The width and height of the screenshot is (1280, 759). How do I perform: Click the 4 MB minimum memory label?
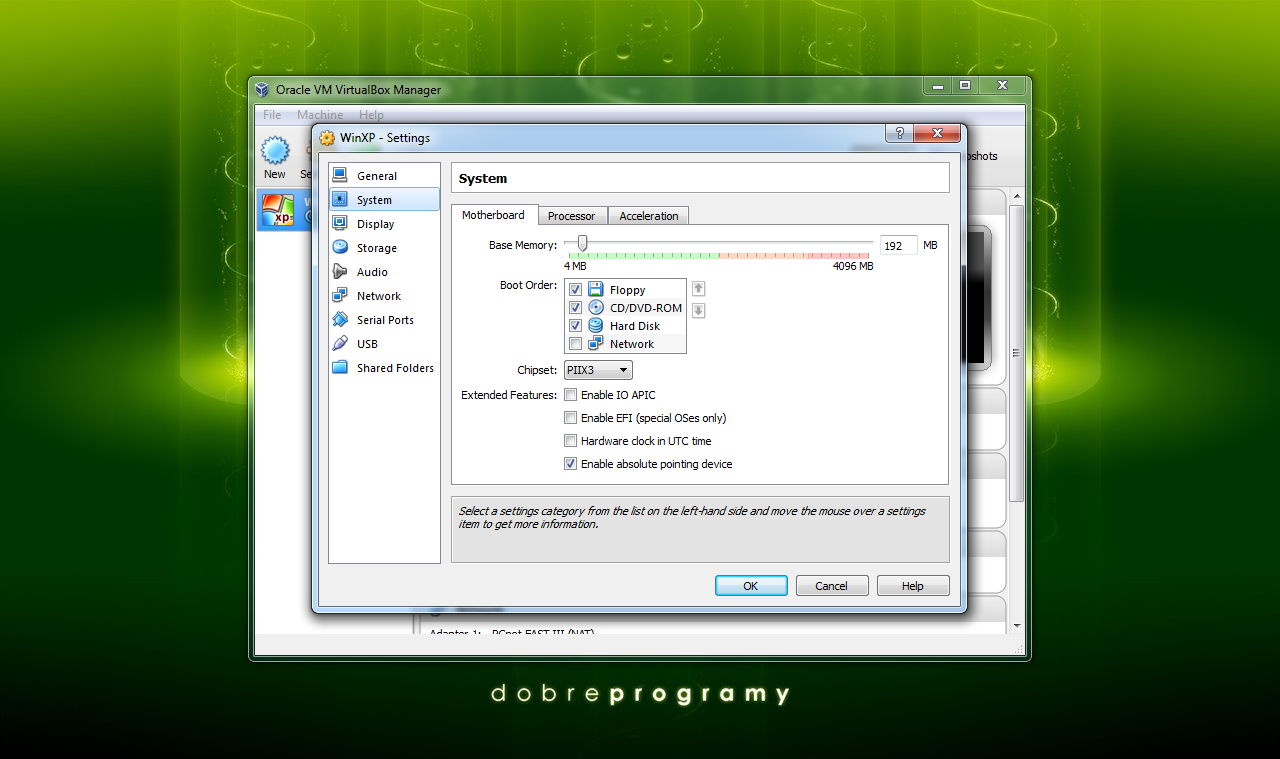[x=575, y=267]
